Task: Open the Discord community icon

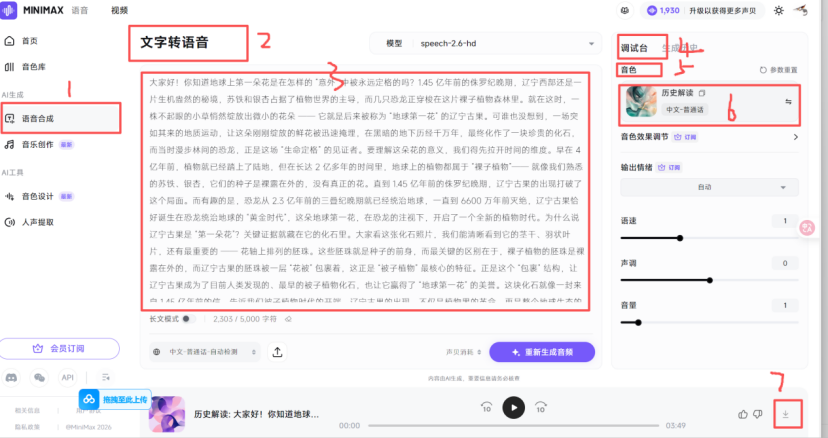Action: click(x=11, y=377)
